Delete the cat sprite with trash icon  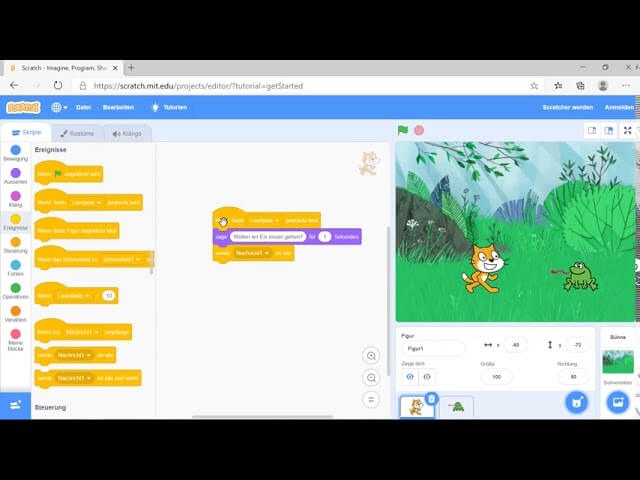tap(431, 398)
